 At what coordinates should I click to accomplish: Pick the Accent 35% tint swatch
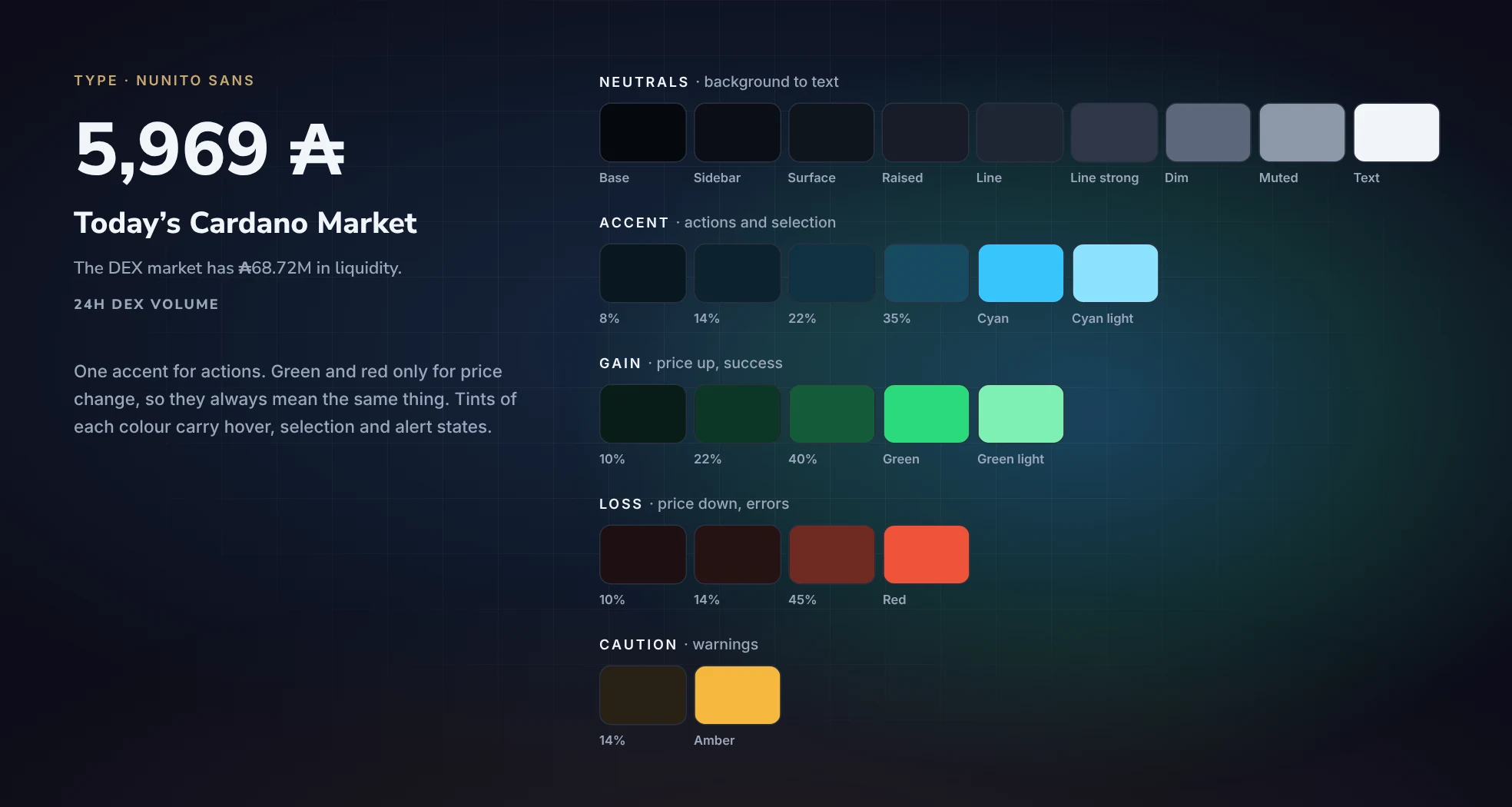(926, 273)
